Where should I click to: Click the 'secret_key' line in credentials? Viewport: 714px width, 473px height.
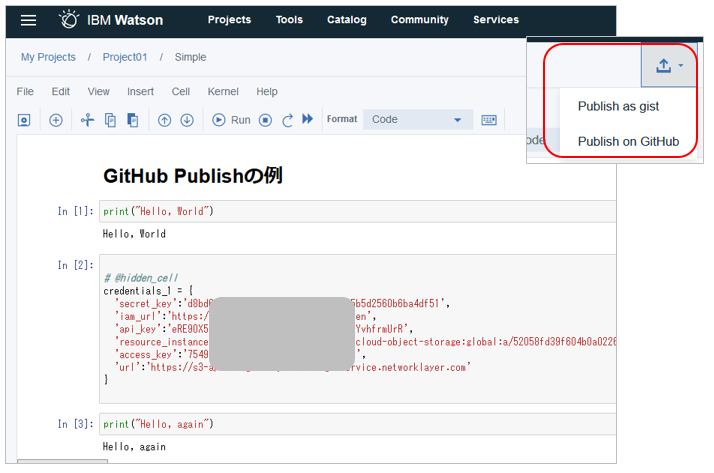(282, 303)
